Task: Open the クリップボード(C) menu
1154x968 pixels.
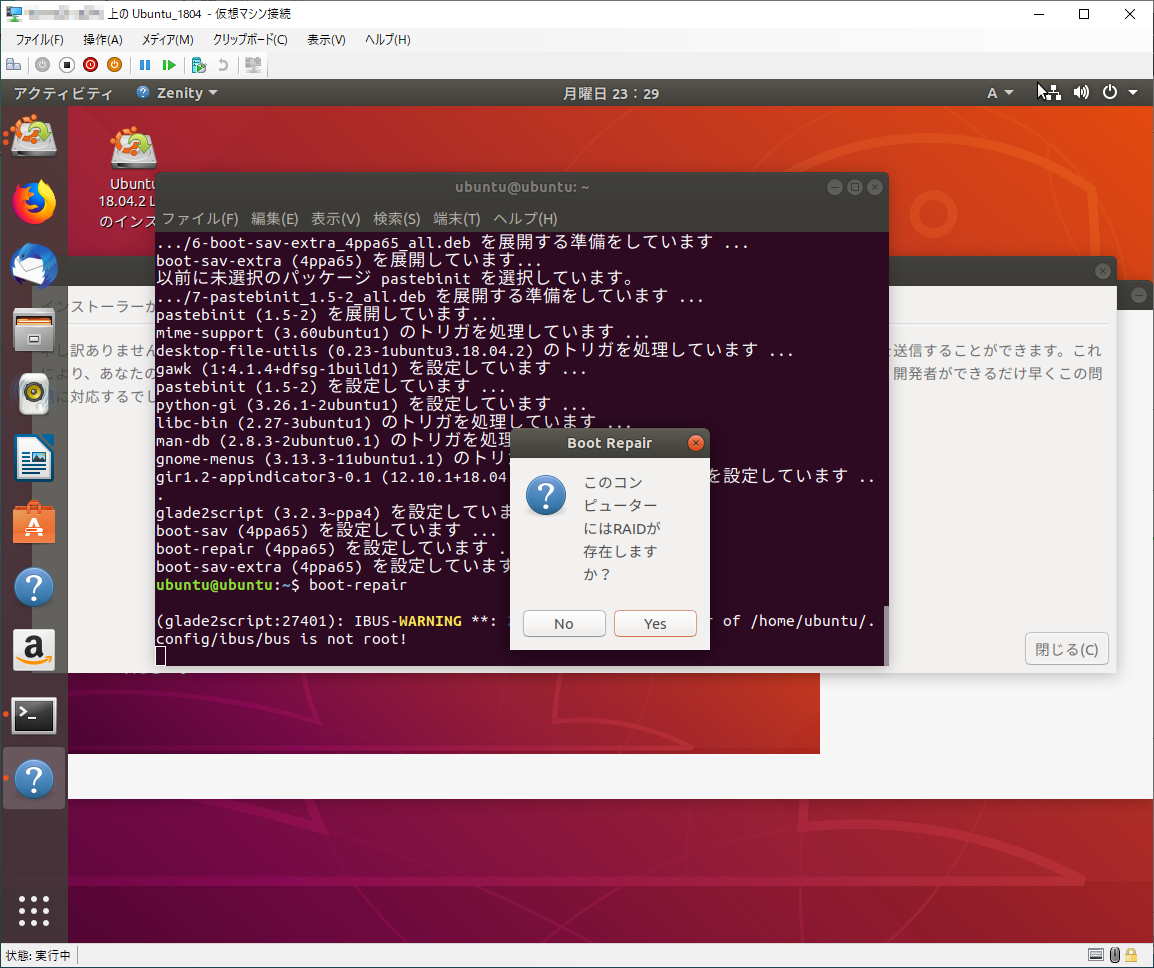Action: coord(250,40)
